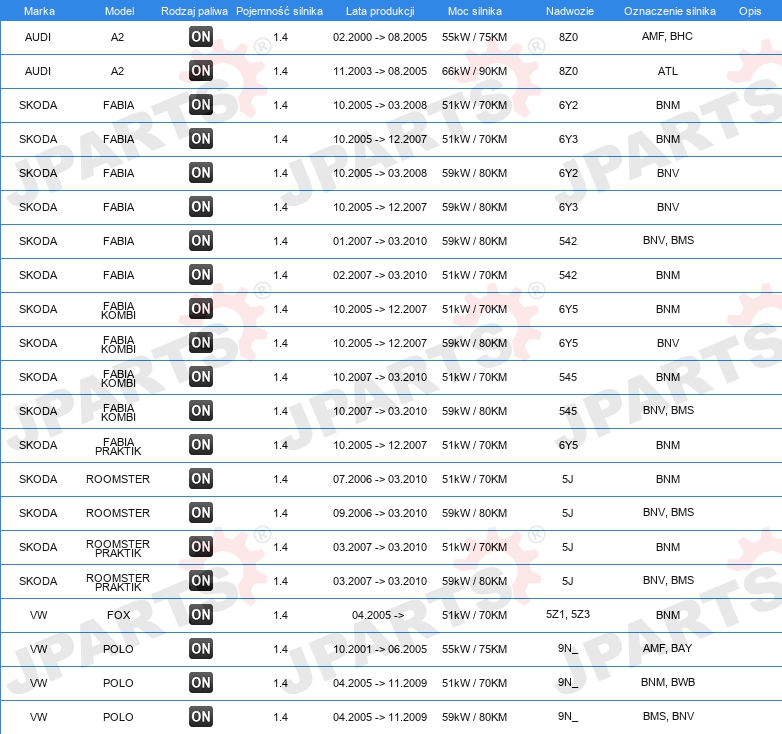Select the FABIA PRAKTIK model cell
This screenshot has width=782, height=734.
118,446
